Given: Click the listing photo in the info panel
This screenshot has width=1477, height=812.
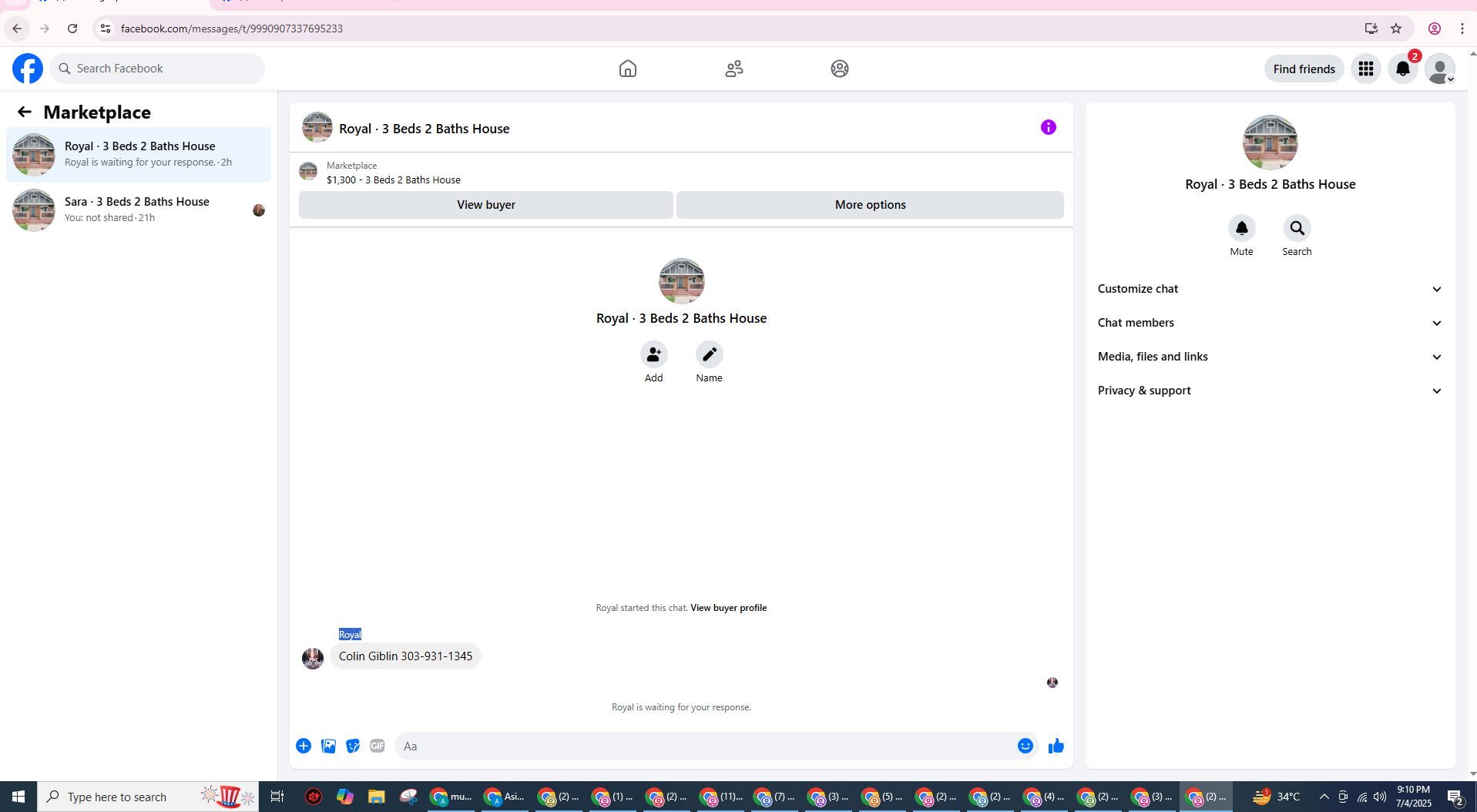Looking at the screenshot, I should (1270, 143).
